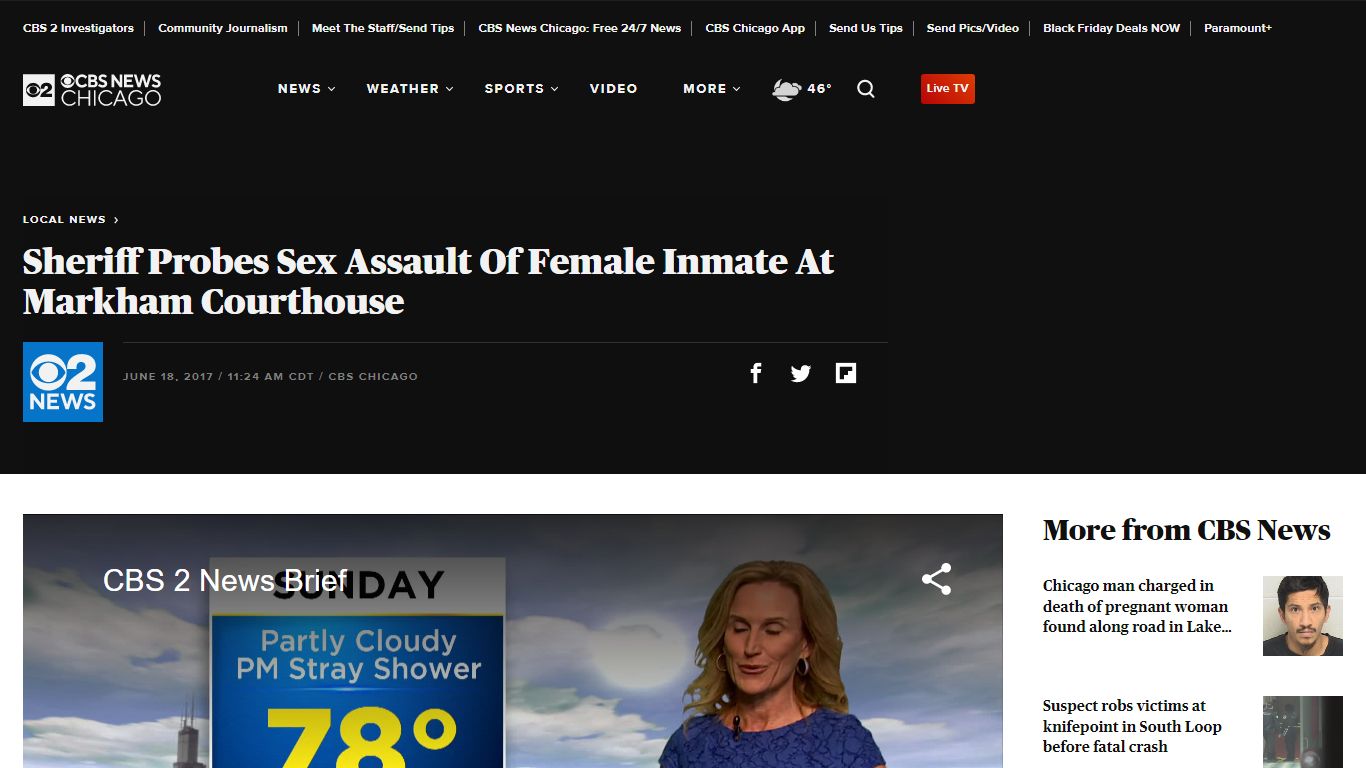Screen dimensions: 1366x768
Task: Open Black Friday Deals NOW link
Action: pyautogui.click(x=1112, y=28)
